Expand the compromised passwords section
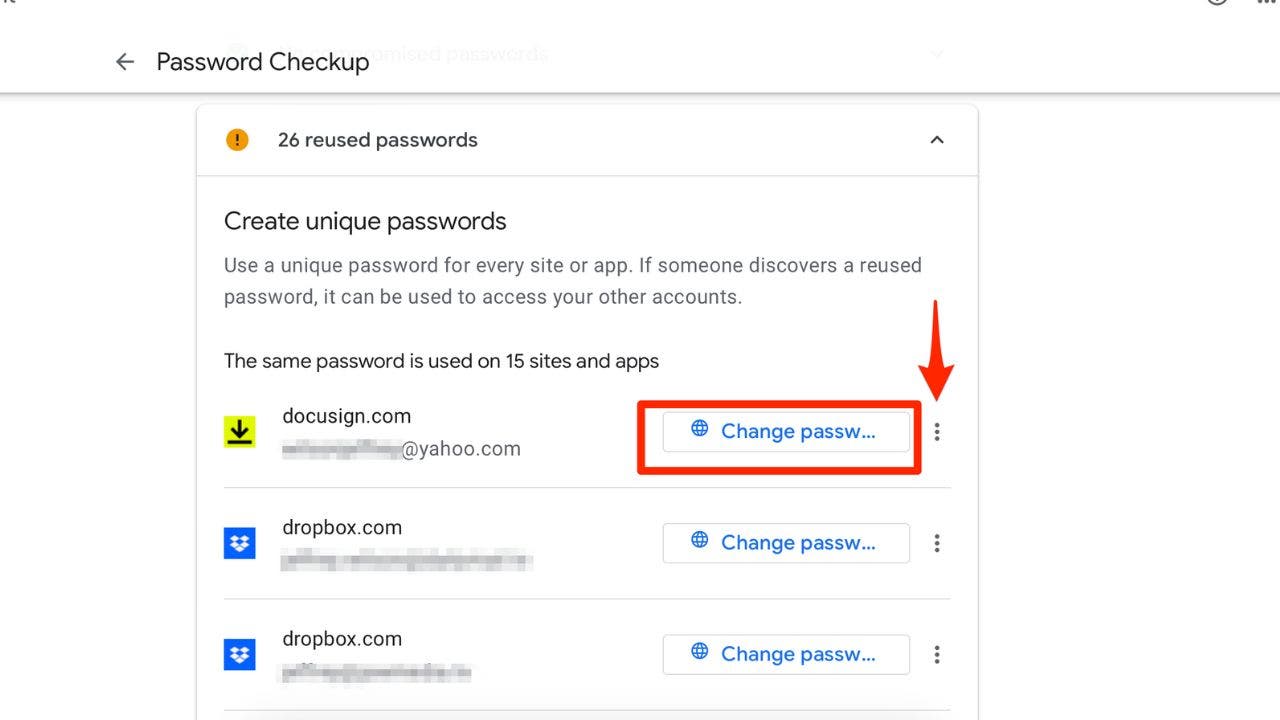This screenshot has width=1280, height=720. click(x=936, y=55)
